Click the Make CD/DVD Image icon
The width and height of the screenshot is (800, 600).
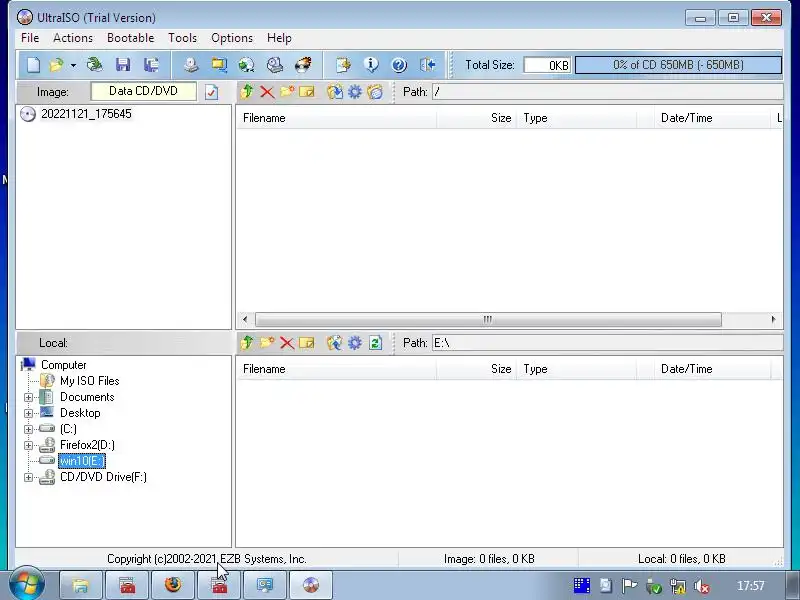(x=191, y=65)
